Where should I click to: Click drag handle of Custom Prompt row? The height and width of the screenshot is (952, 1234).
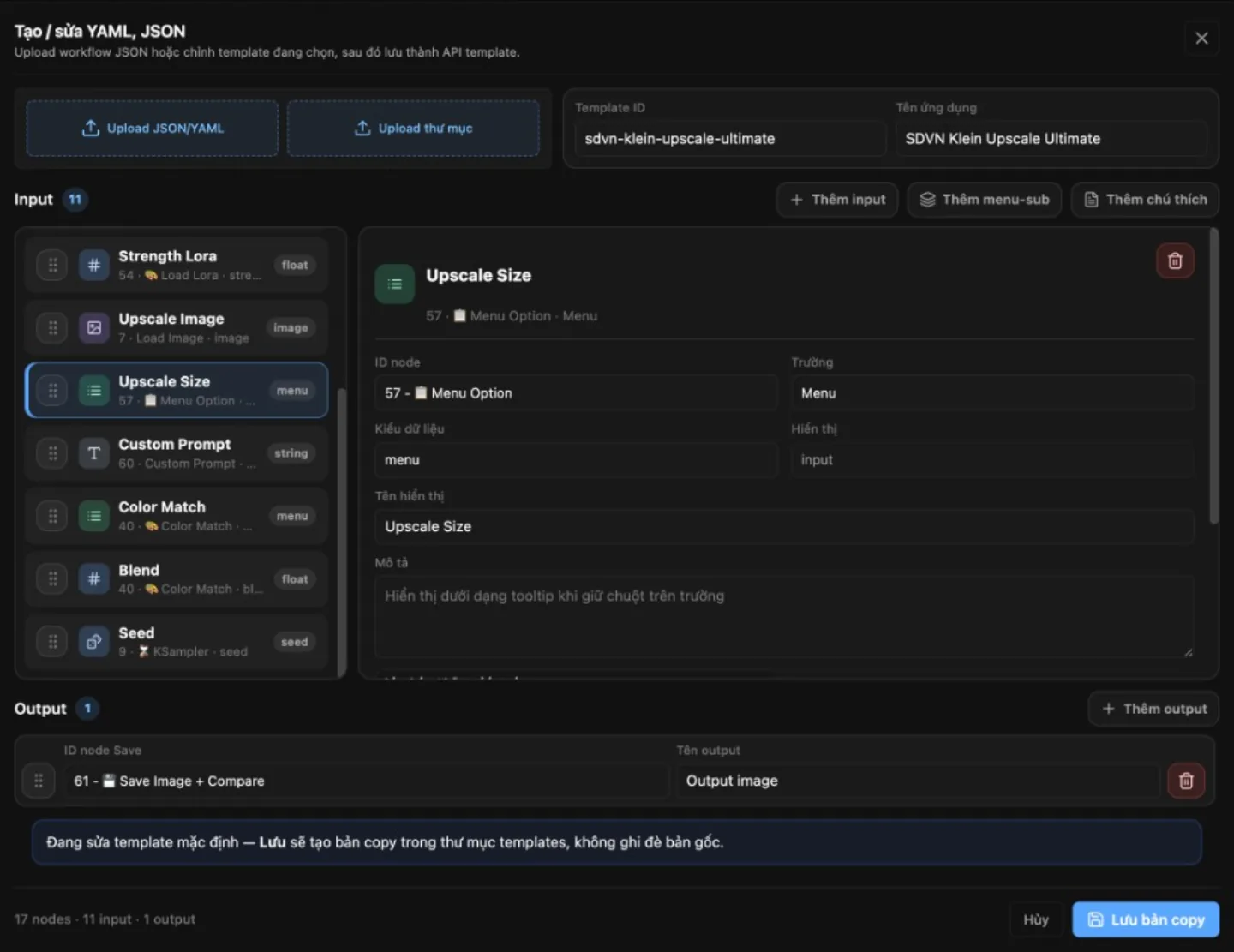tap(52, 452)
